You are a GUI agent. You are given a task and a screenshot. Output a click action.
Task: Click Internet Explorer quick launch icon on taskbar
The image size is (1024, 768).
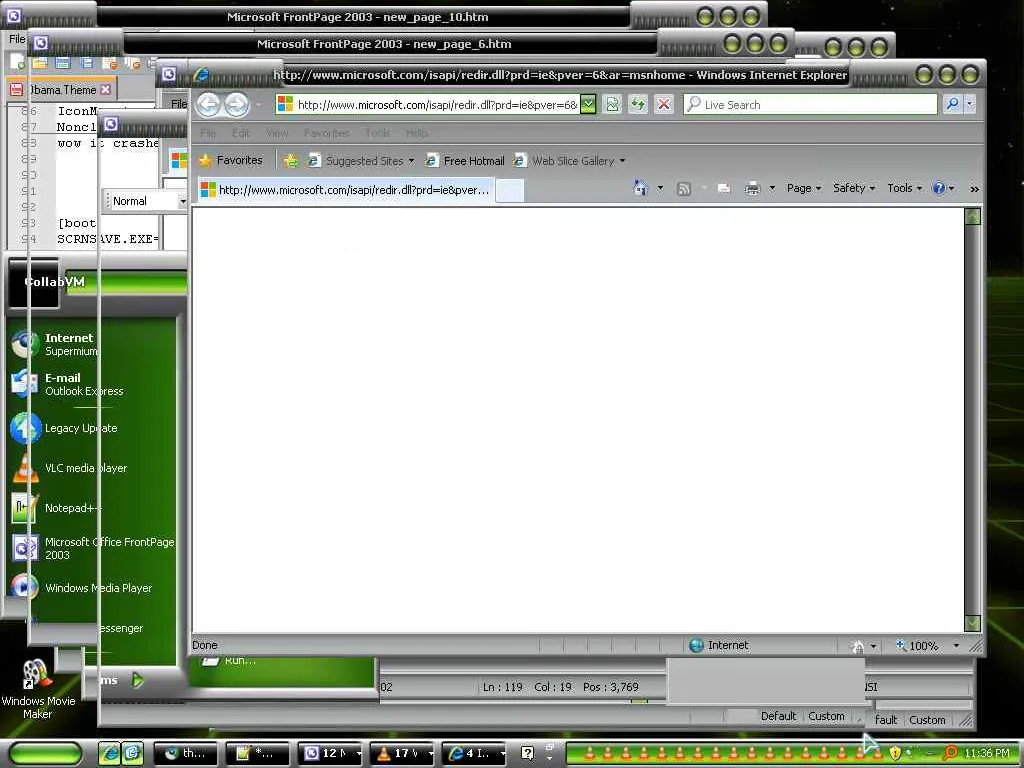[x=109, y=753]
